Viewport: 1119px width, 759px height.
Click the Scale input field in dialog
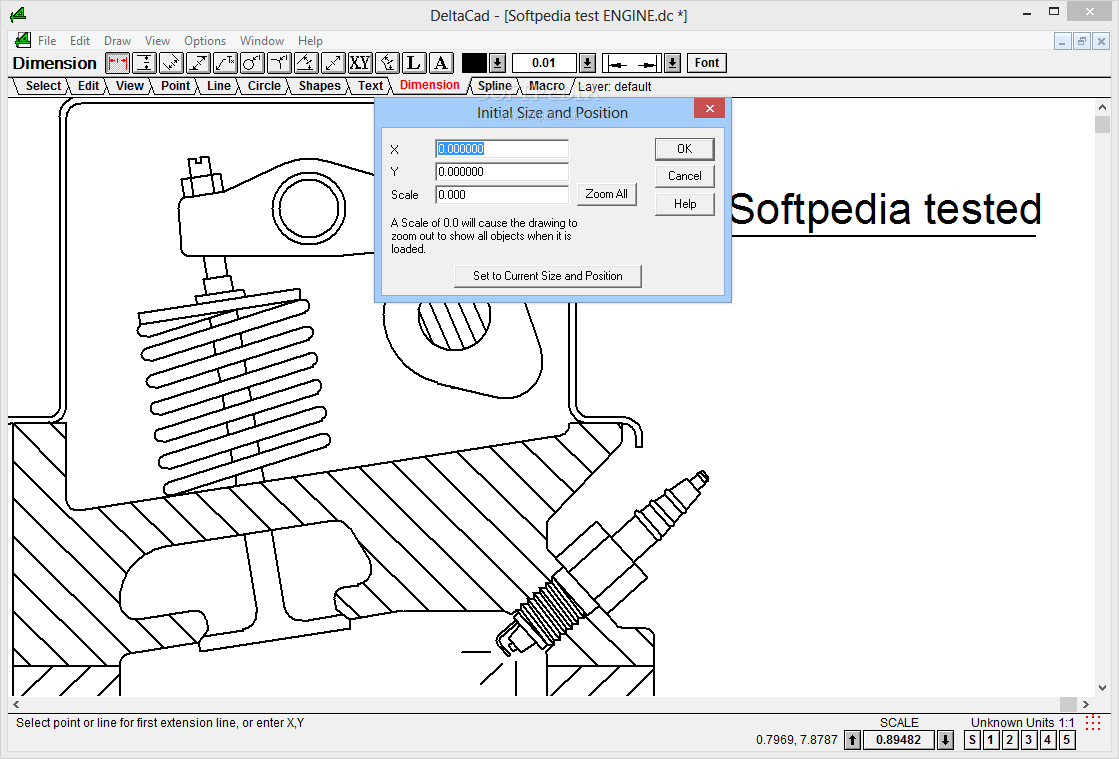502,194
